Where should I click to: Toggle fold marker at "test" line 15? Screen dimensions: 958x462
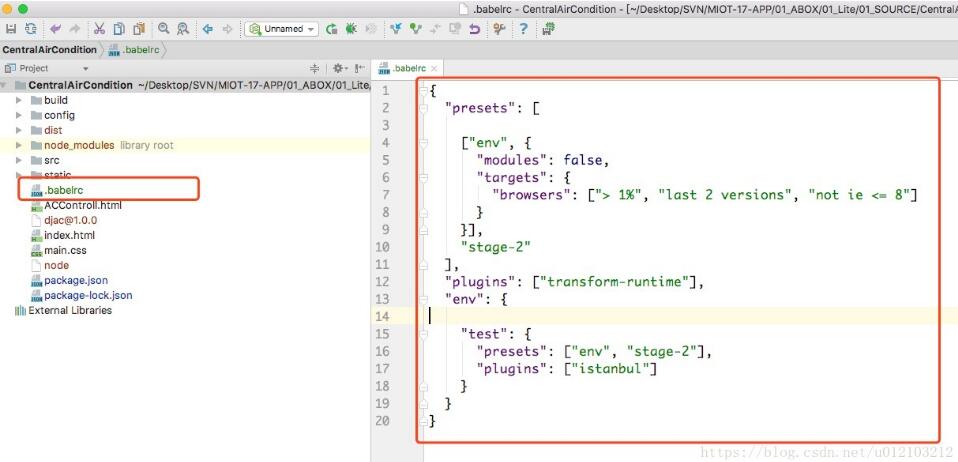424,334
